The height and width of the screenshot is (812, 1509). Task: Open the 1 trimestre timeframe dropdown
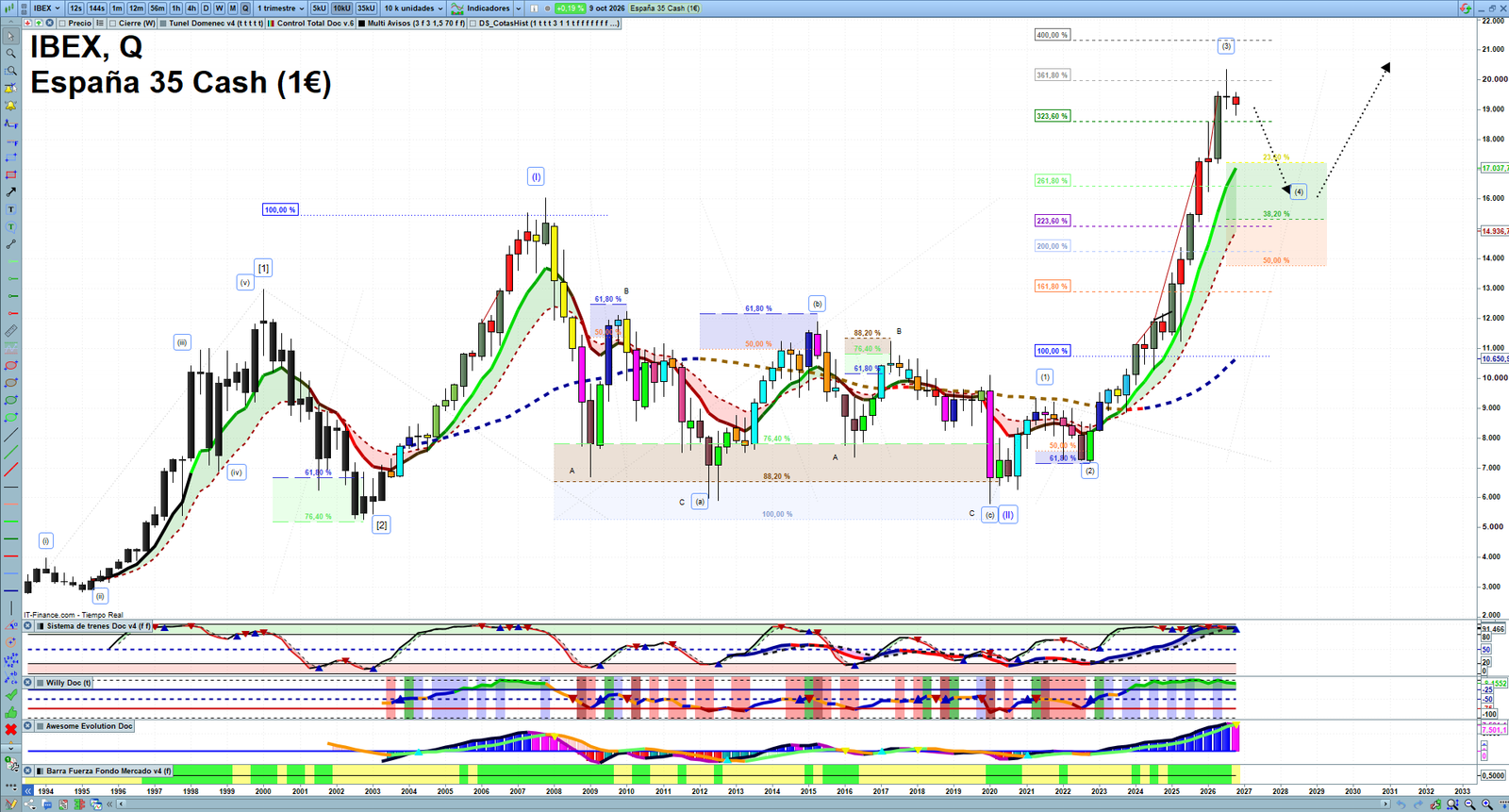tap(280, 8)
